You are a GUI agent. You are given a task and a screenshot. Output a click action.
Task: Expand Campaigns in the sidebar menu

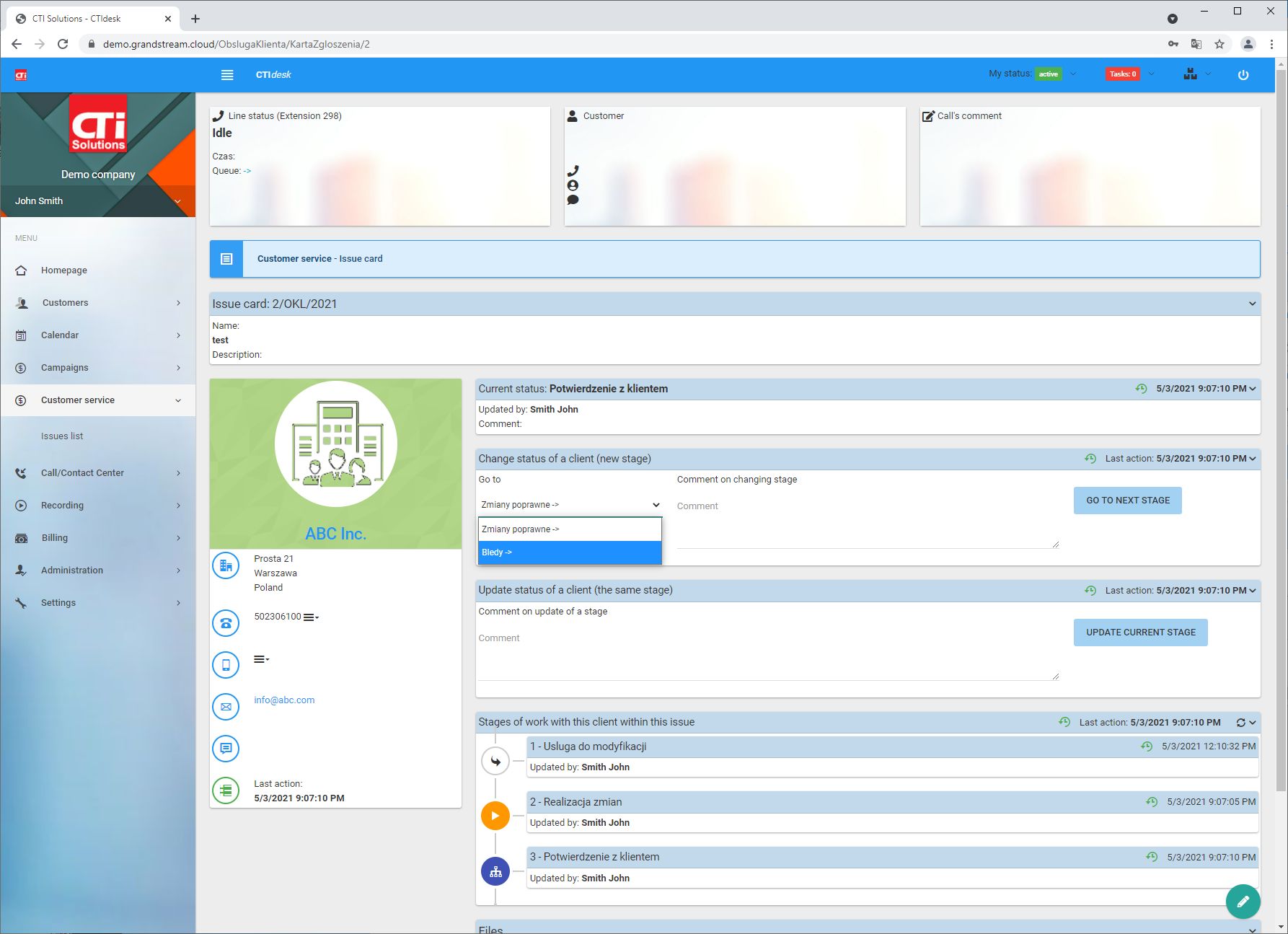click(98, 368)
